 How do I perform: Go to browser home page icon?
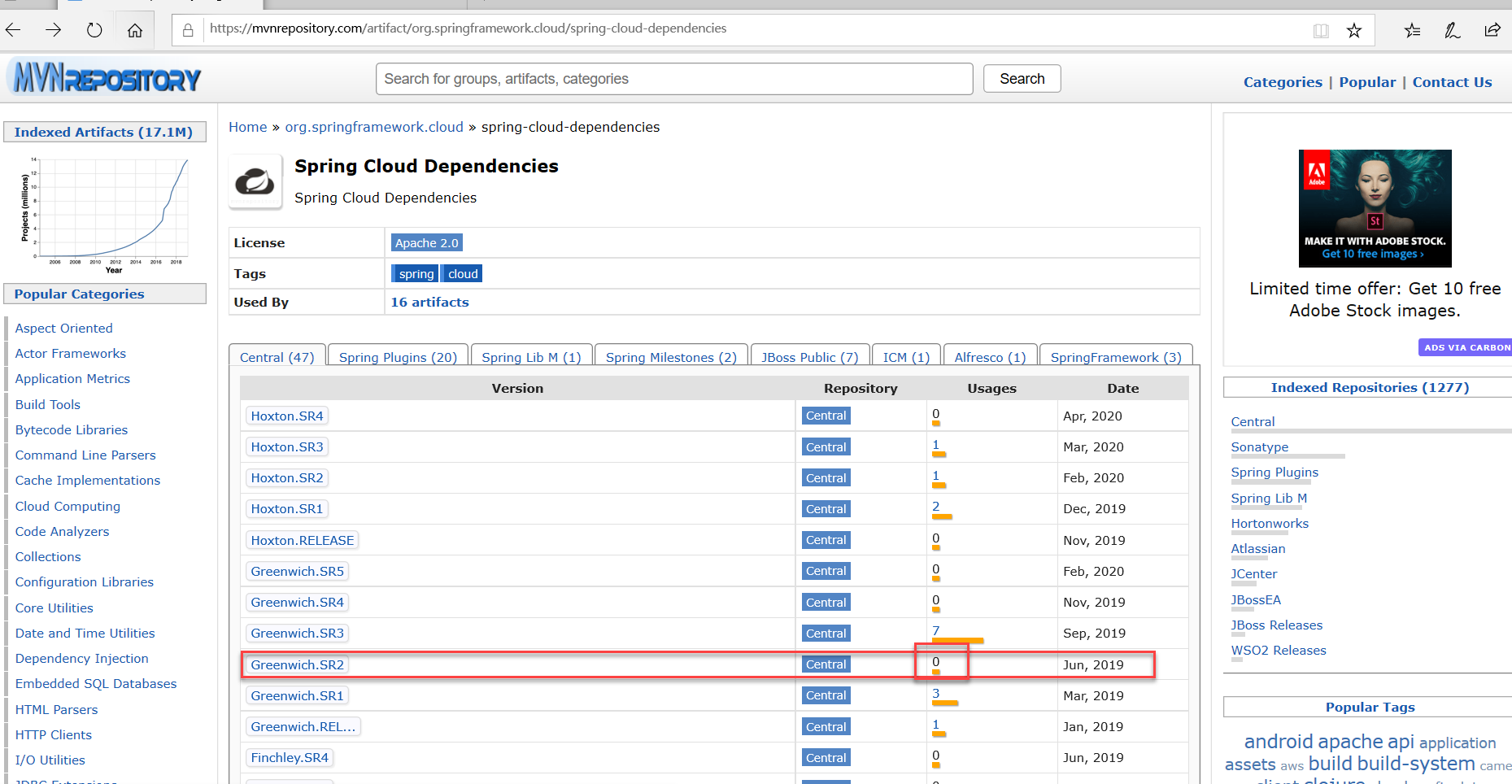pos(135,30)
